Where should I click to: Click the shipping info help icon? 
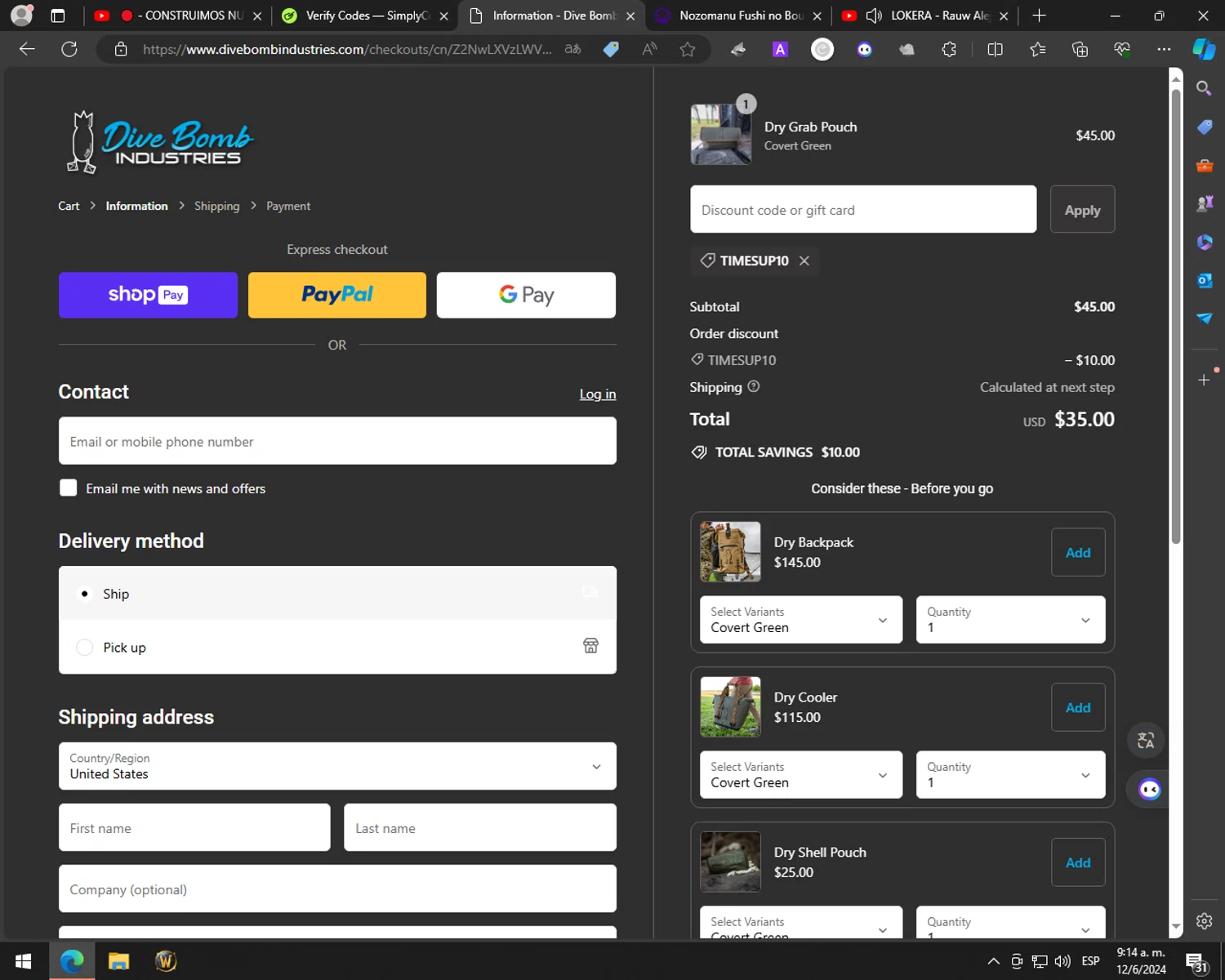(x=754, y=387)
